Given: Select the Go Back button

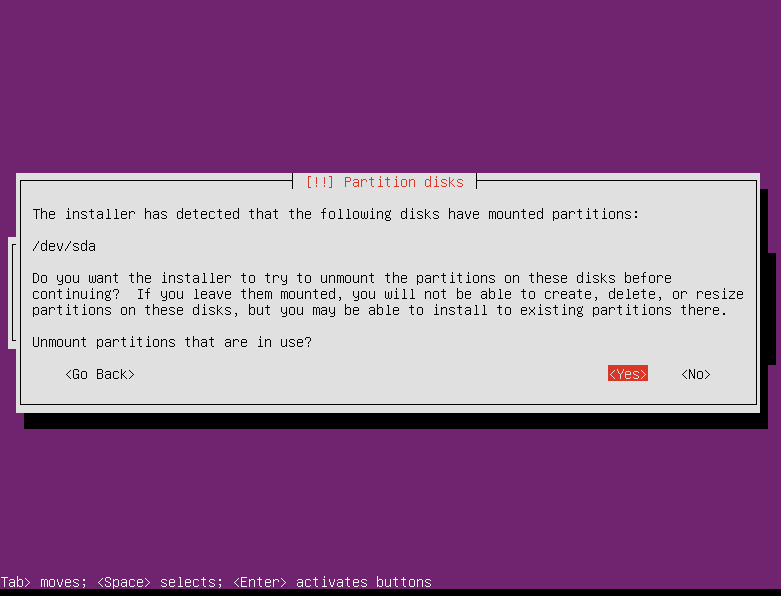Looking at the screenshot, I should [100, 374].
